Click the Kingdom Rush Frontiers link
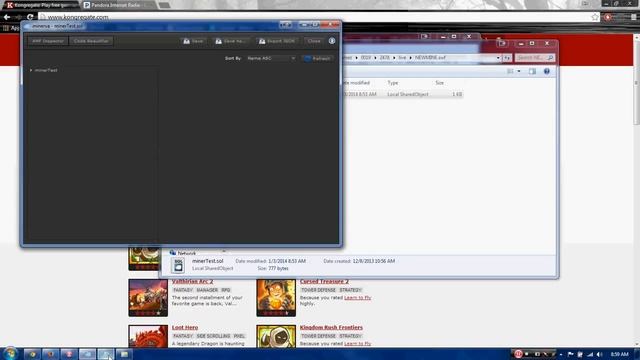640x360 pixels. point(331,328)
